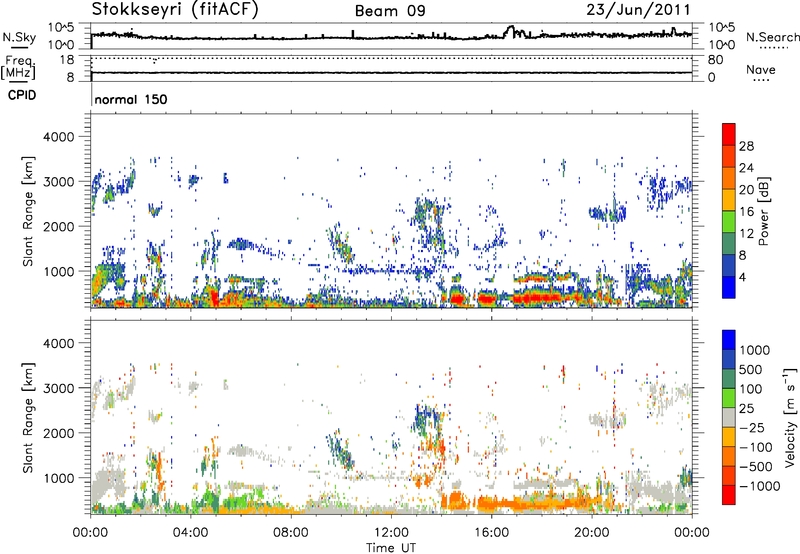This screenshot has width=800, height=554.
Task: Click the 'Slant Range [km]' label of the power panel
Action: click(x=28, y=211)
